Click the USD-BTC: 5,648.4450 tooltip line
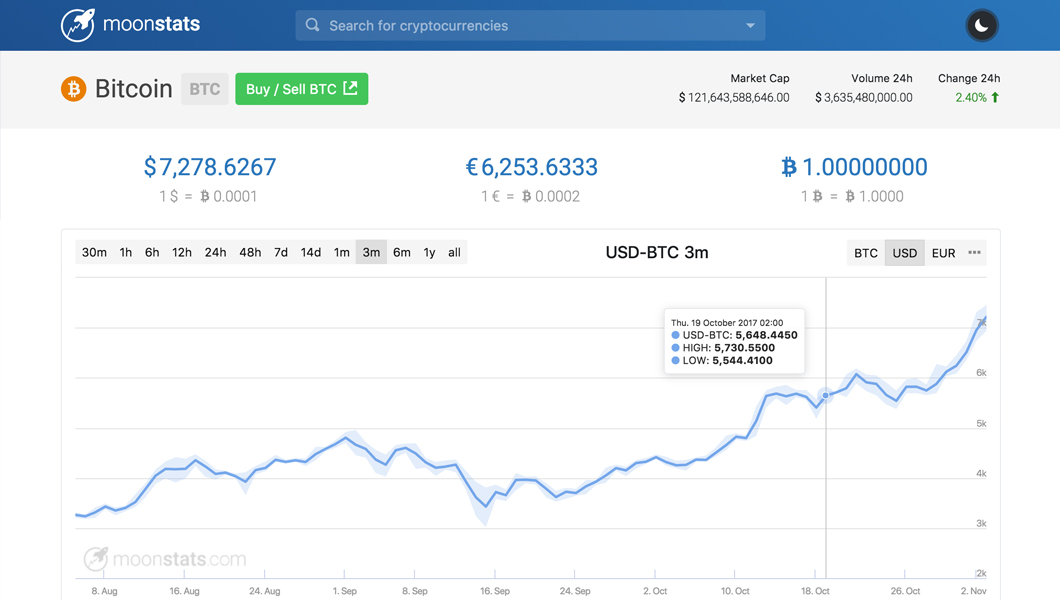 [734, 335]
